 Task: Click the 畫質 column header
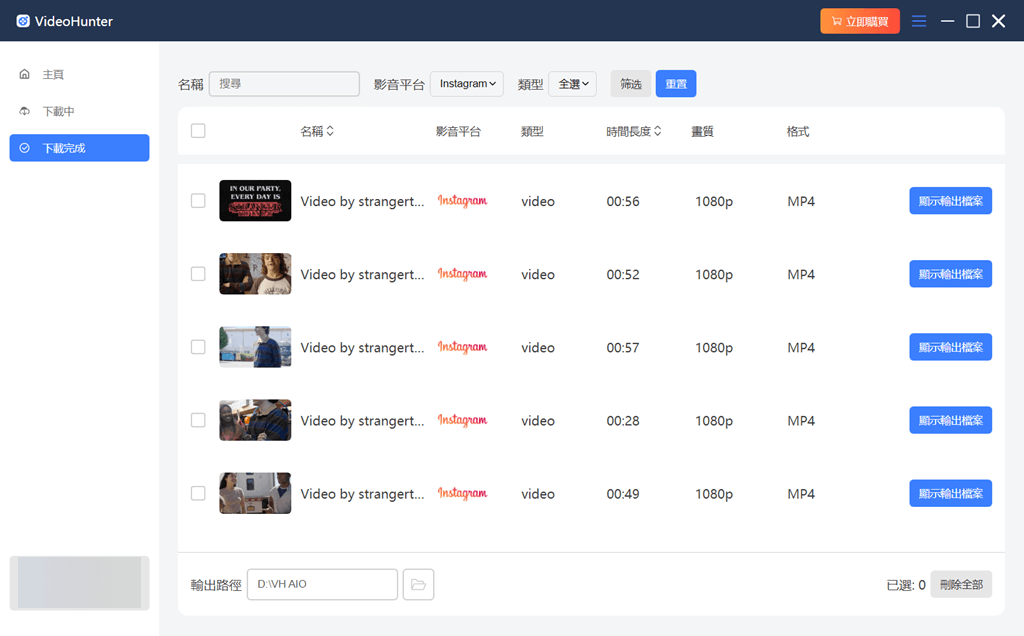point(703,131)
